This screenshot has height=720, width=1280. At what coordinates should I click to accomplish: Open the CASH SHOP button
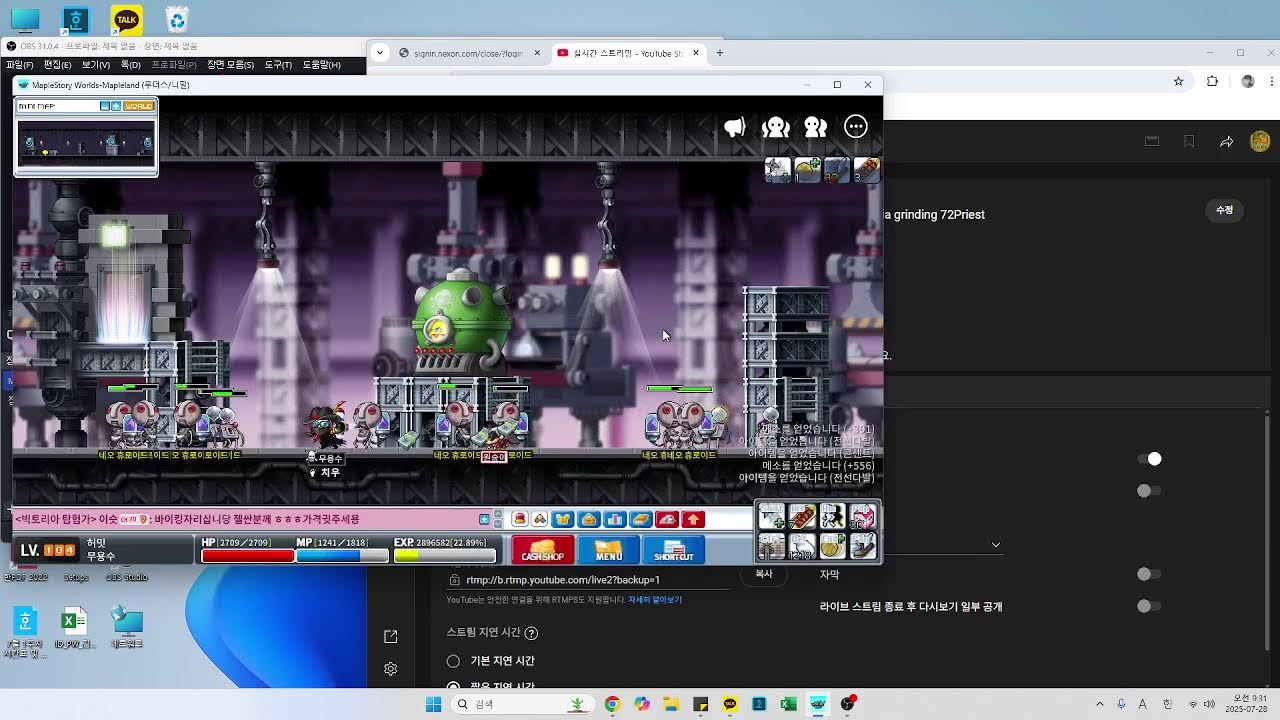point(543,549)
